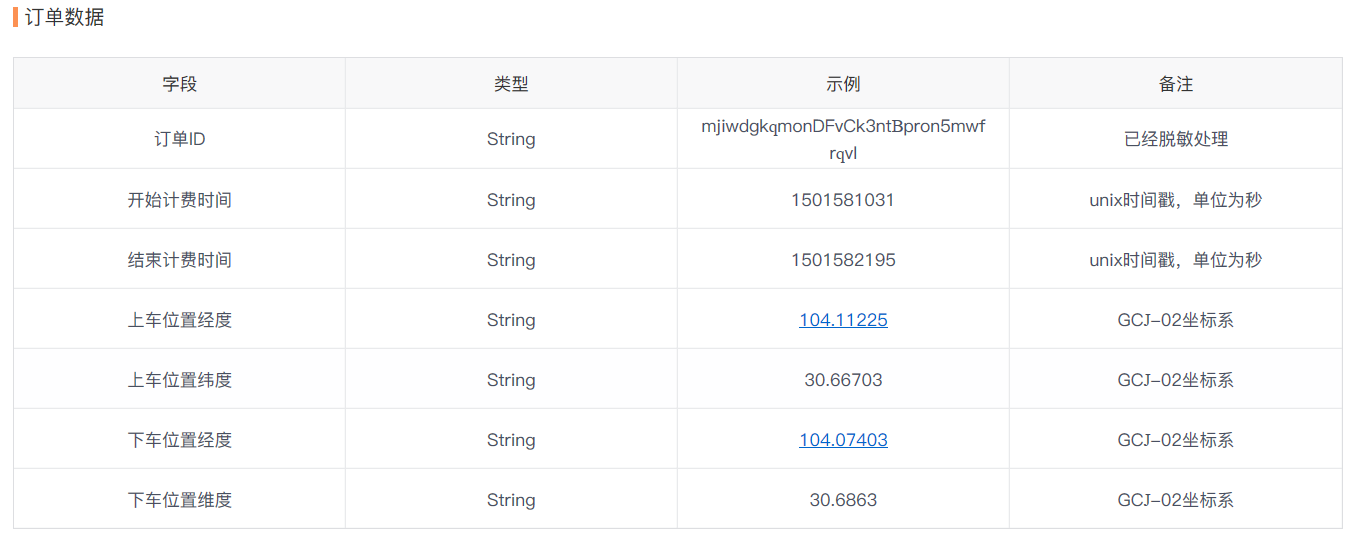Select the 备注 column header
Screen dimensions: 1348x539
tap(1176, 84)
